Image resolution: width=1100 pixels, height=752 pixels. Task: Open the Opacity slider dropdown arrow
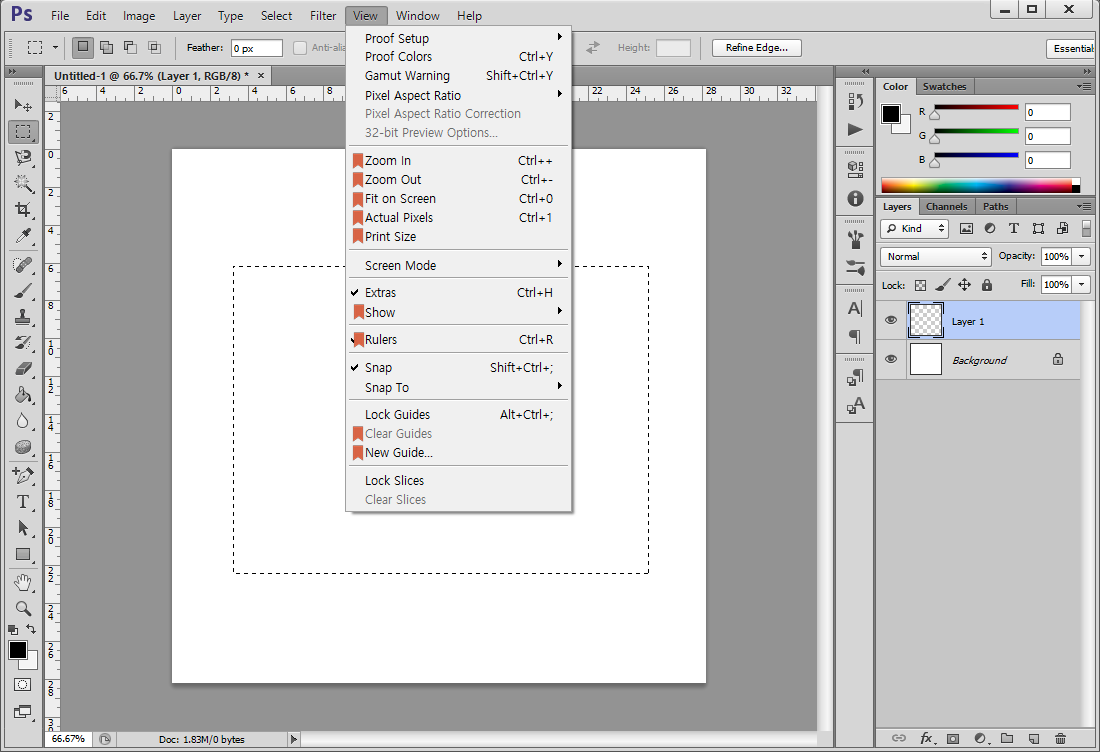point(1082,257)
